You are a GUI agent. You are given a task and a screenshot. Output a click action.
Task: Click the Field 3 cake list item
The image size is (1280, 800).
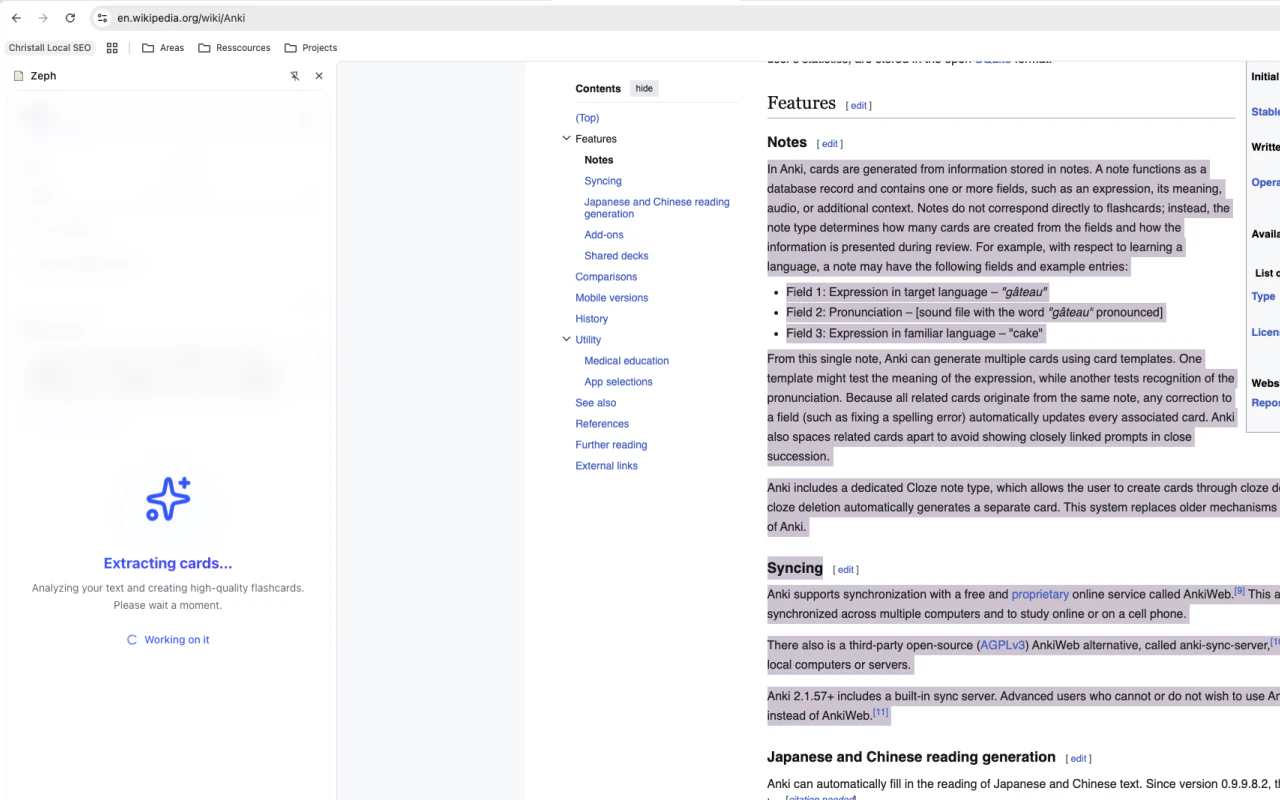point(914,333)
